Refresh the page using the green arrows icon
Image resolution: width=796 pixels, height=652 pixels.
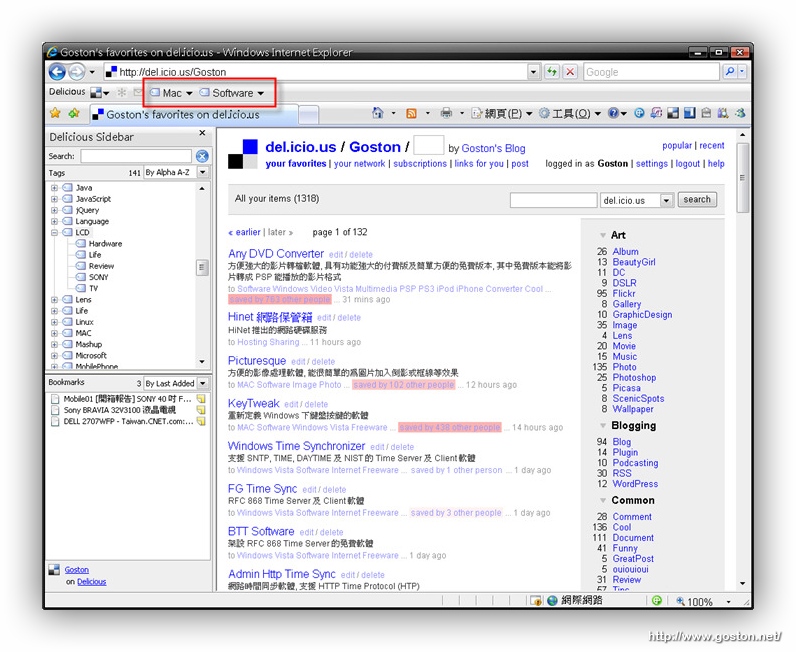coord(551,72)
